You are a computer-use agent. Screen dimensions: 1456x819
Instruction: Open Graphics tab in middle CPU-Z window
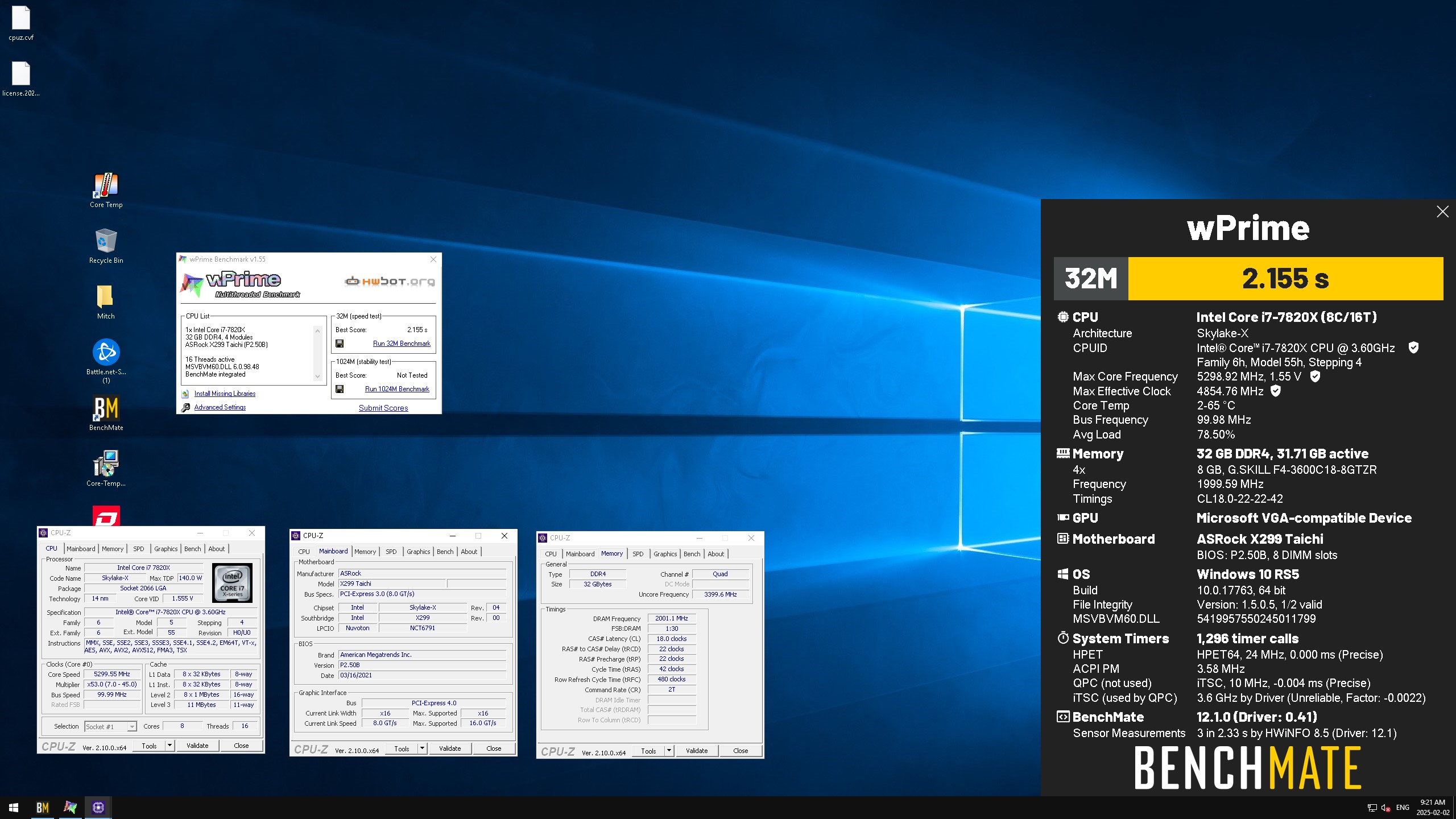tap(418, 552)
